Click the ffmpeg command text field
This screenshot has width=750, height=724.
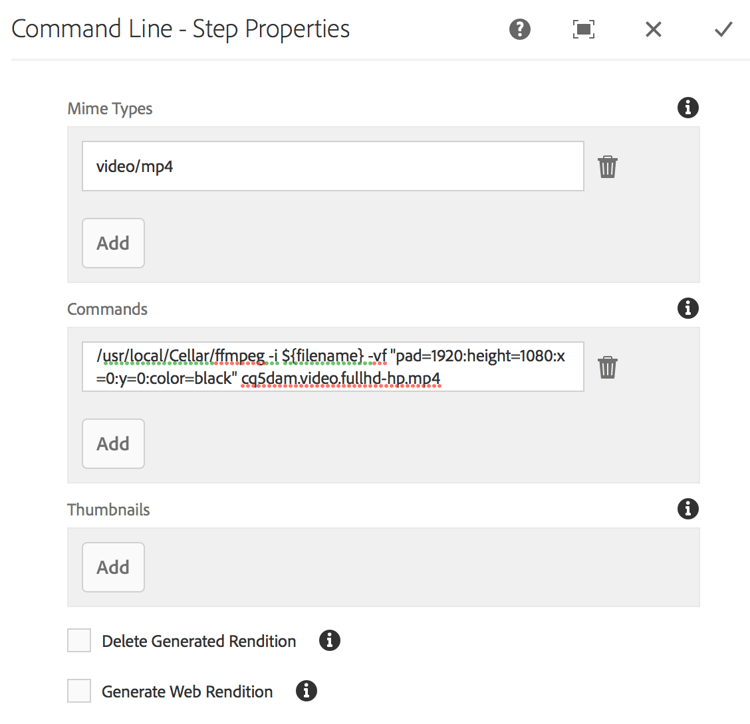(x=332, y=367)
